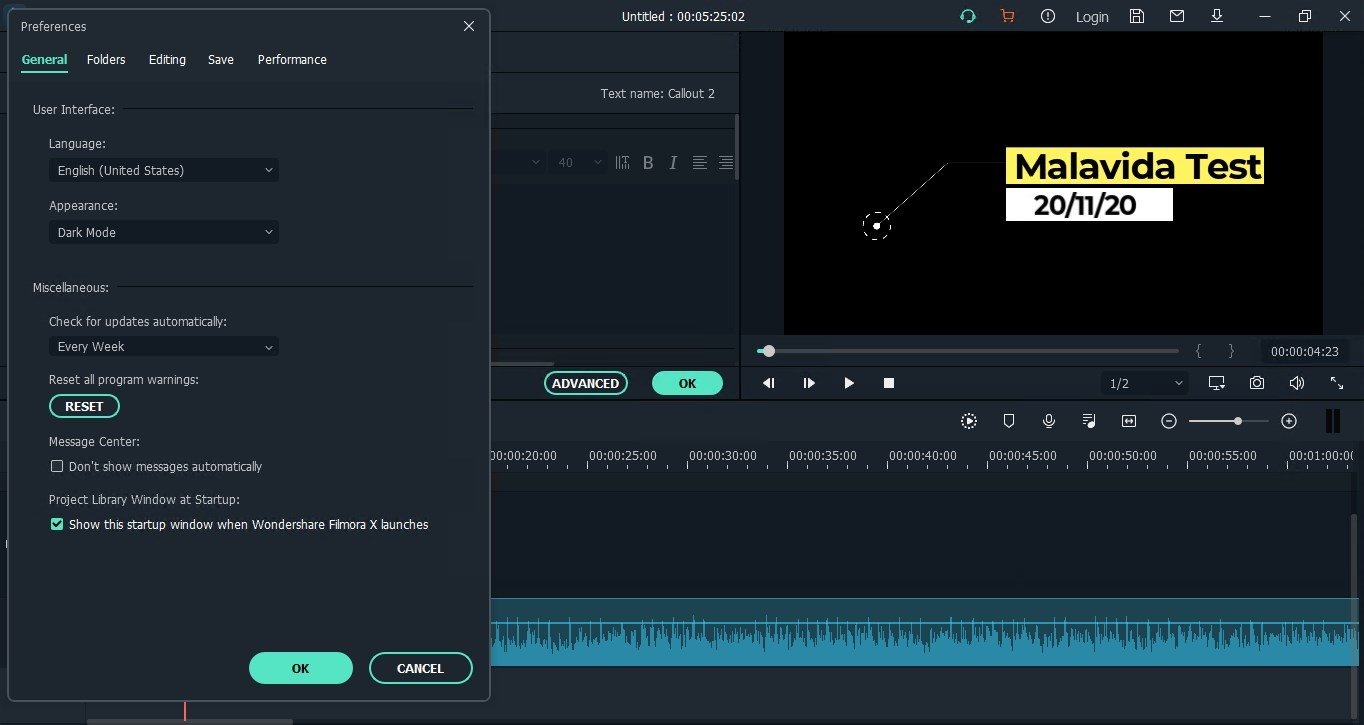The image size is (1364, 725).
Task: Click the preview volume speaker icon
Action: (1297, 383)
